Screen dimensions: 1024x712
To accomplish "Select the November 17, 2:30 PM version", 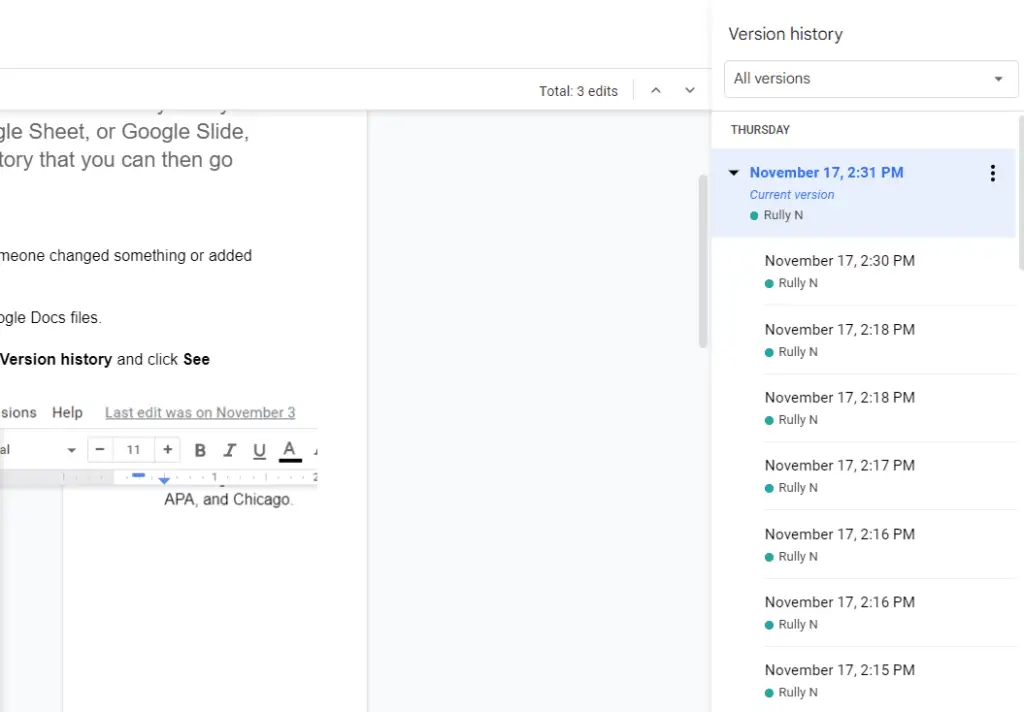I will coord(840,260).
